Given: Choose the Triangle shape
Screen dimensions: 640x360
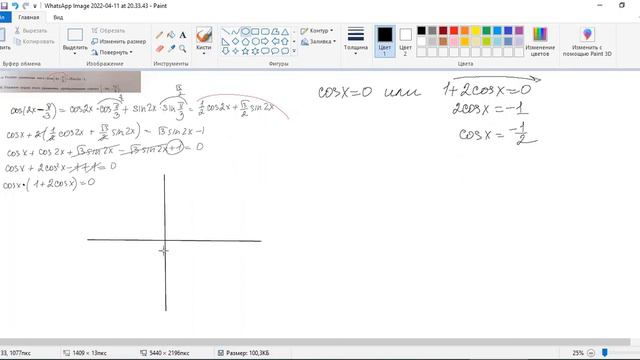Looking at the screenshot, I should tap(285, 31).
